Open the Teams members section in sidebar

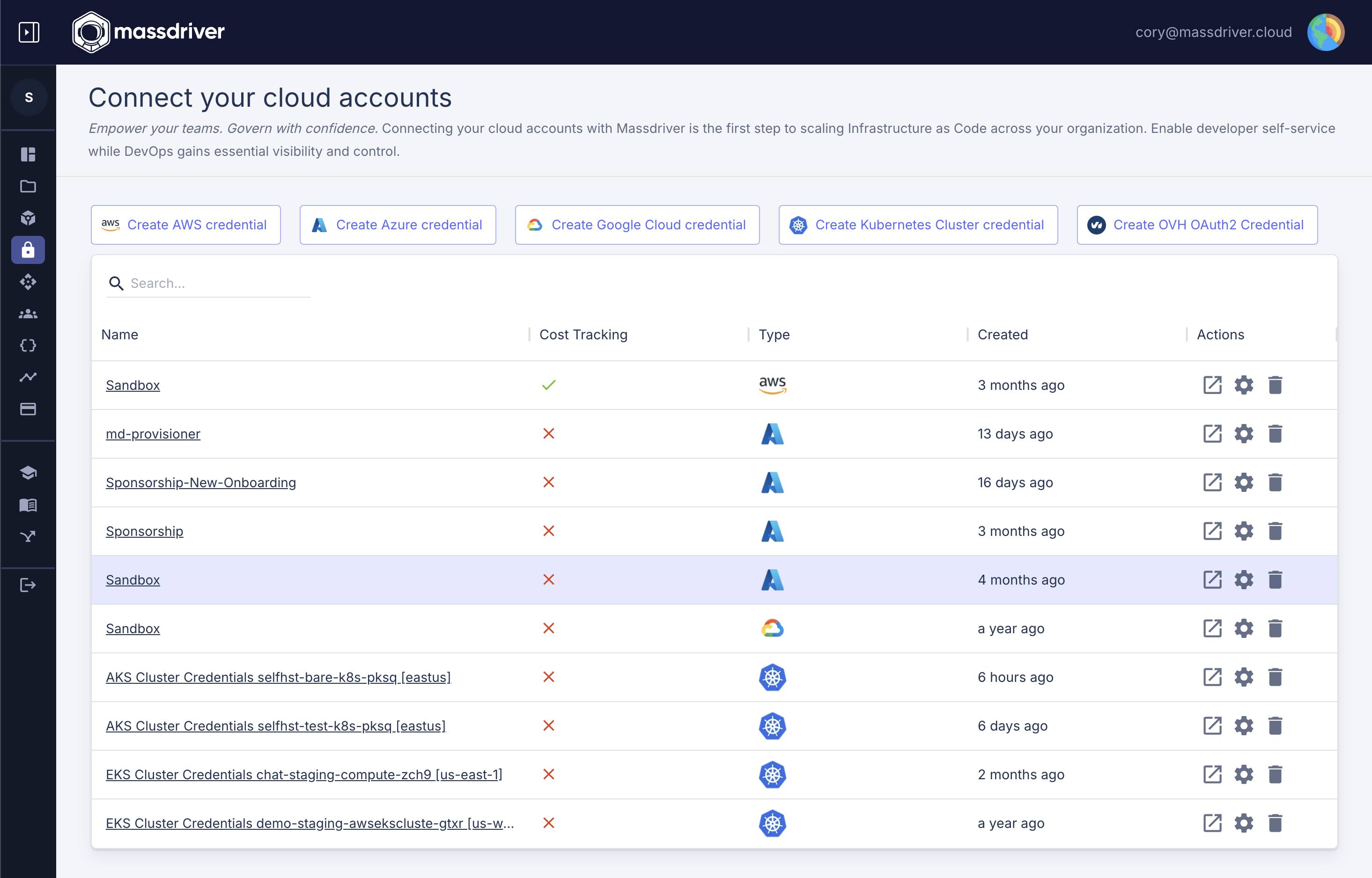click(28, 314)
